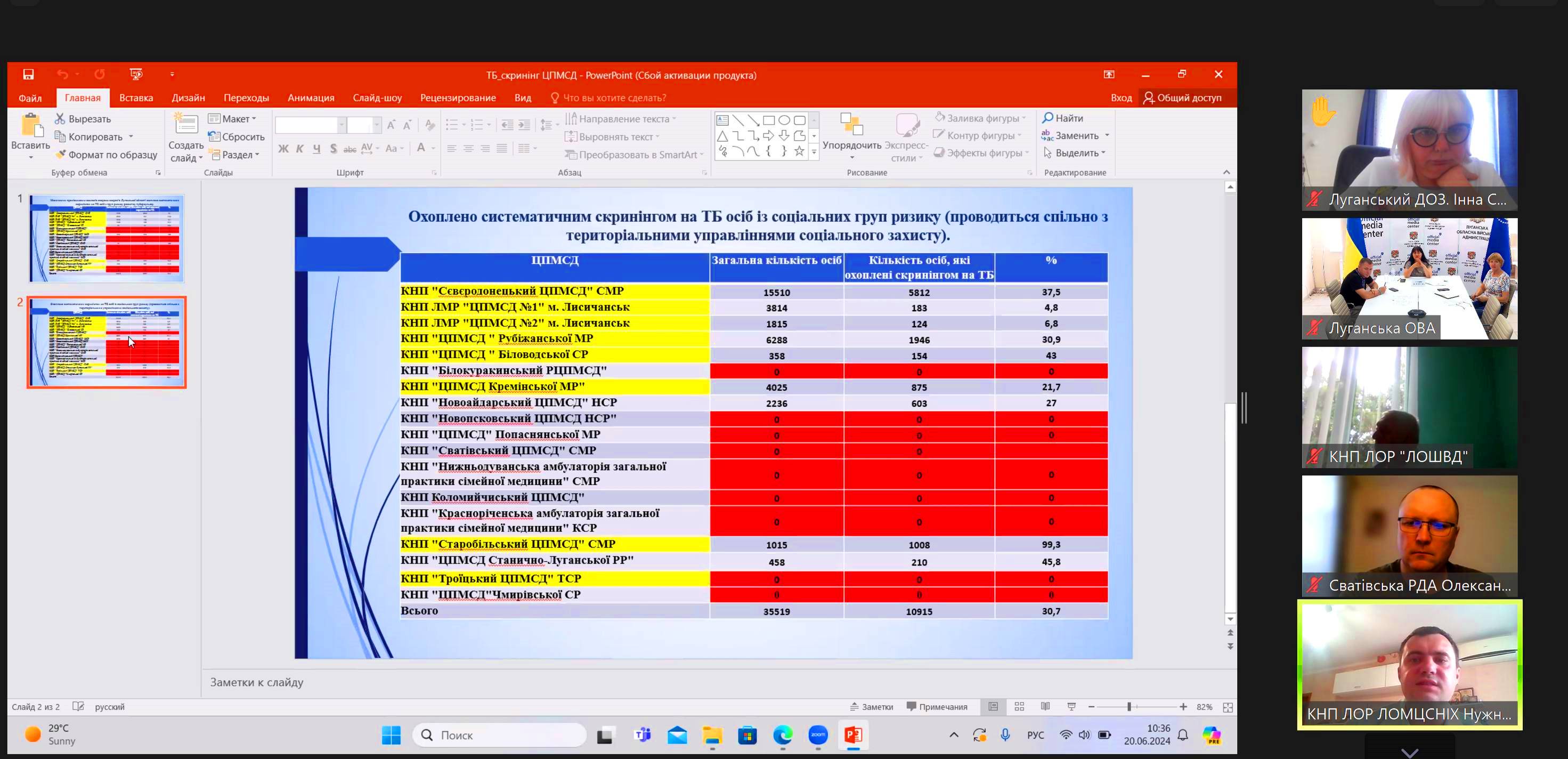
Task: Switch to the Переходы tab
Action: point(246,98)
